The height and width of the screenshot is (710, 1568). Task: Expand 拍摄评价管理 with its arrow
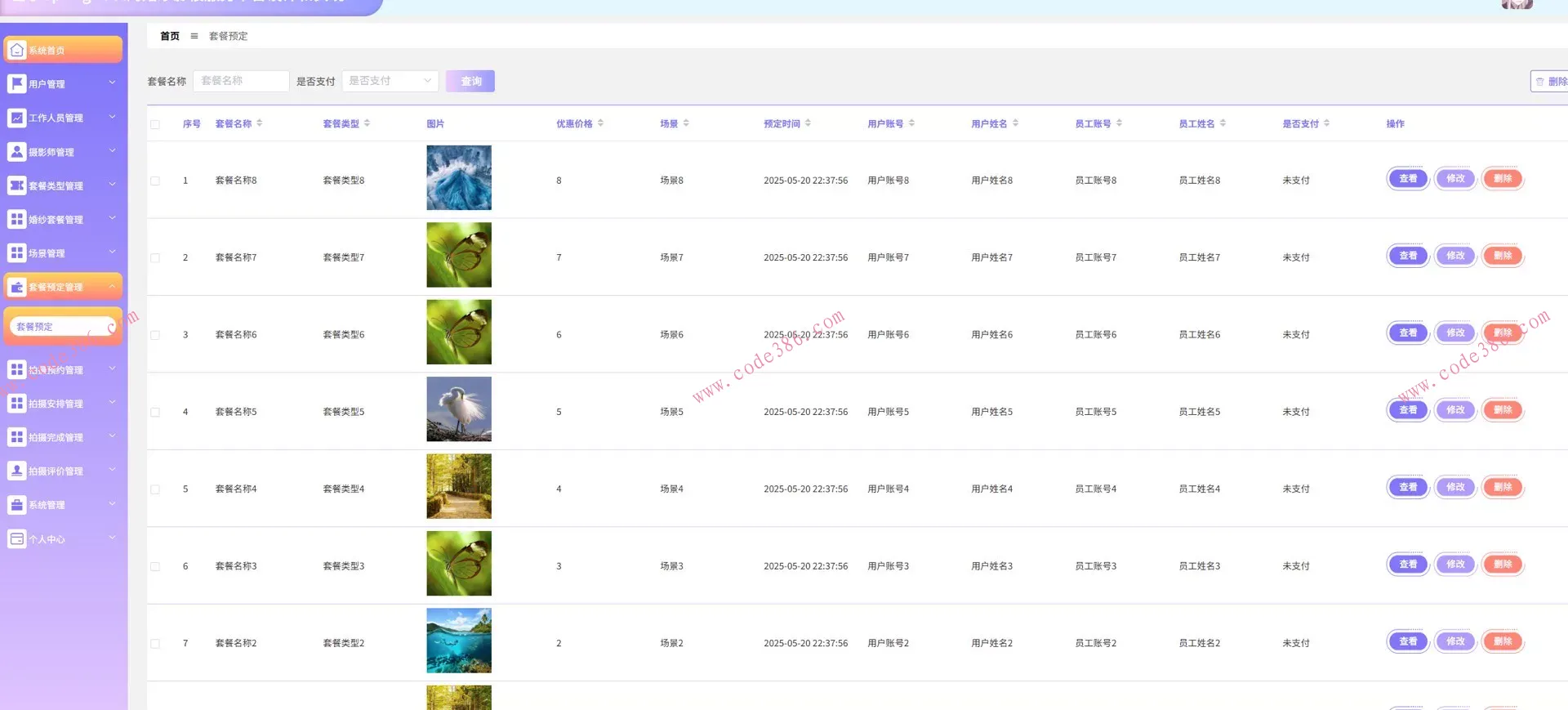[112, 471]
